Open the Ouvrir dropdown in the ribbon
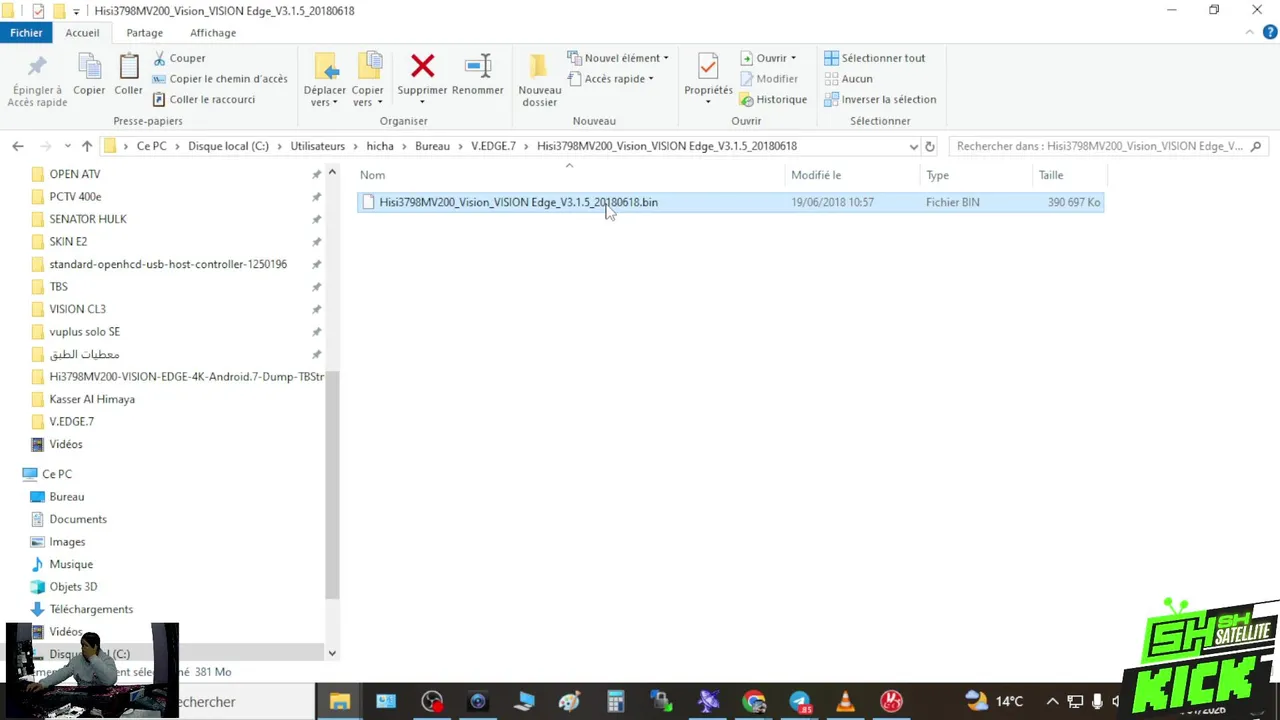 point(768,58)
